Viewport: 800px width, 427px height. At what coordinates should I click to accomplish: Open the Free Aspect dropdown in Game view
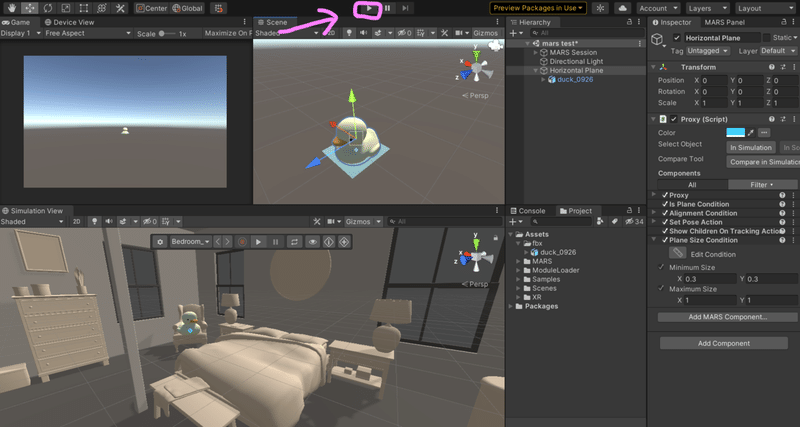tap(87, 33)
